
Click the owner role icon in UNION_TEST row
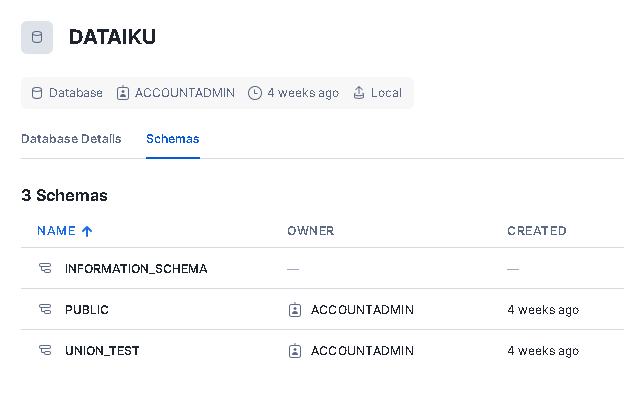click(295, 351)
